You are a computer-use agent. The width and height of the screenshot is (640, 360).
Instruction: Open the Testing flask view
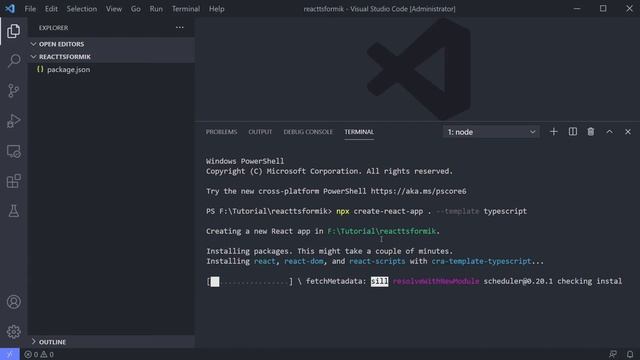[x=13, y=211]
